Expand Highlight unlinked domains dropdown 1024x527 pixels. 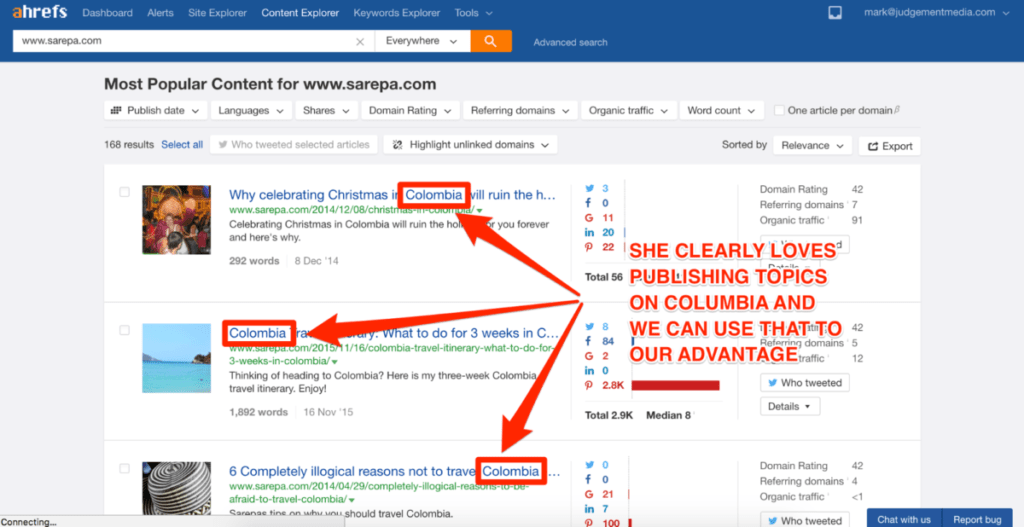pos(470,145)
